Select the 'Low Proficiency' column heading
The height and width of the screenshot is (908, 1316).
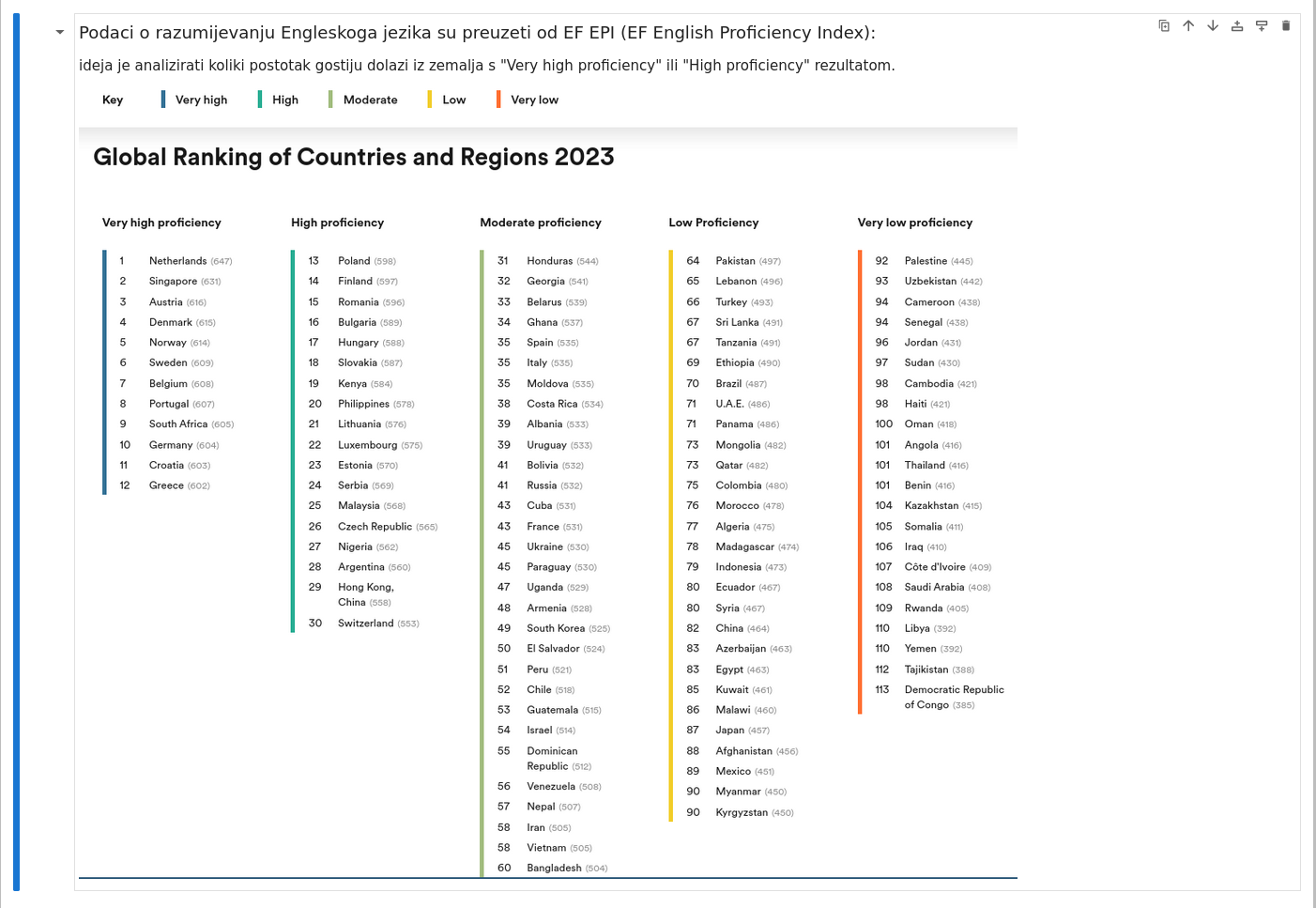click(713, 223)
